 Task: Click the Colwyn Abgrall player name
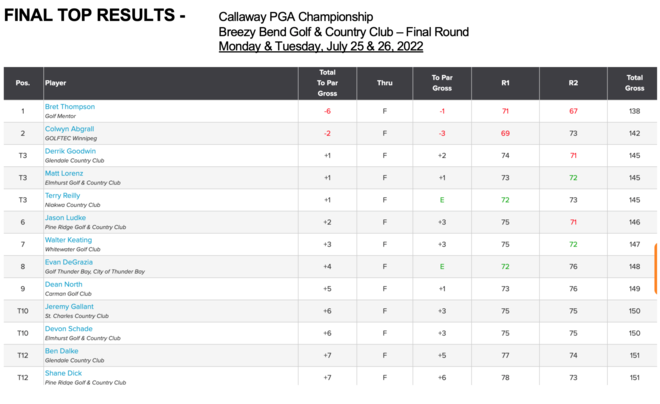[x=69, y=129]
